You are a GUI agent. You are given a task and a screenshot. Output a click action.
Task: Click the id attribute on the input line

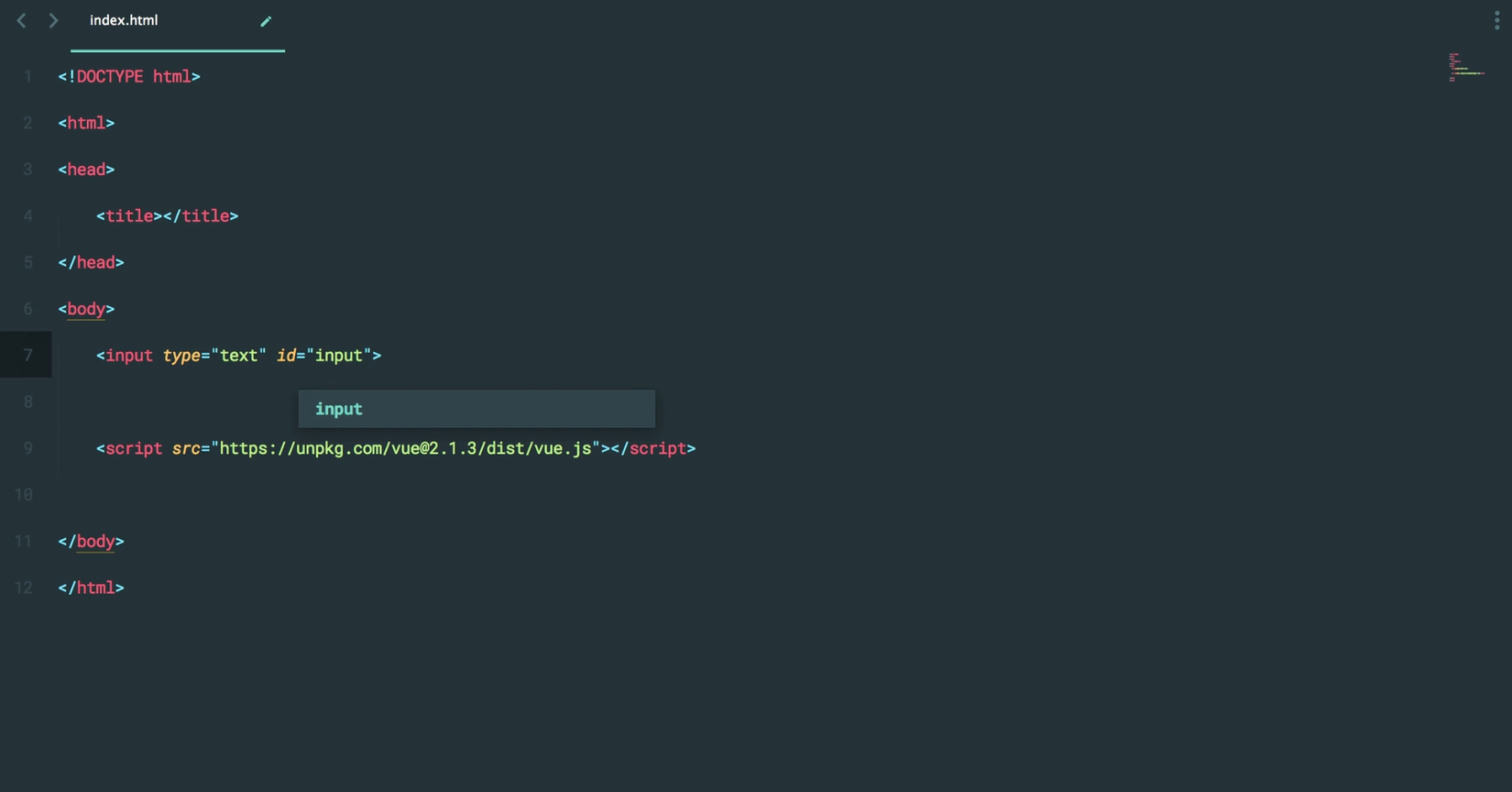[286, 356]
